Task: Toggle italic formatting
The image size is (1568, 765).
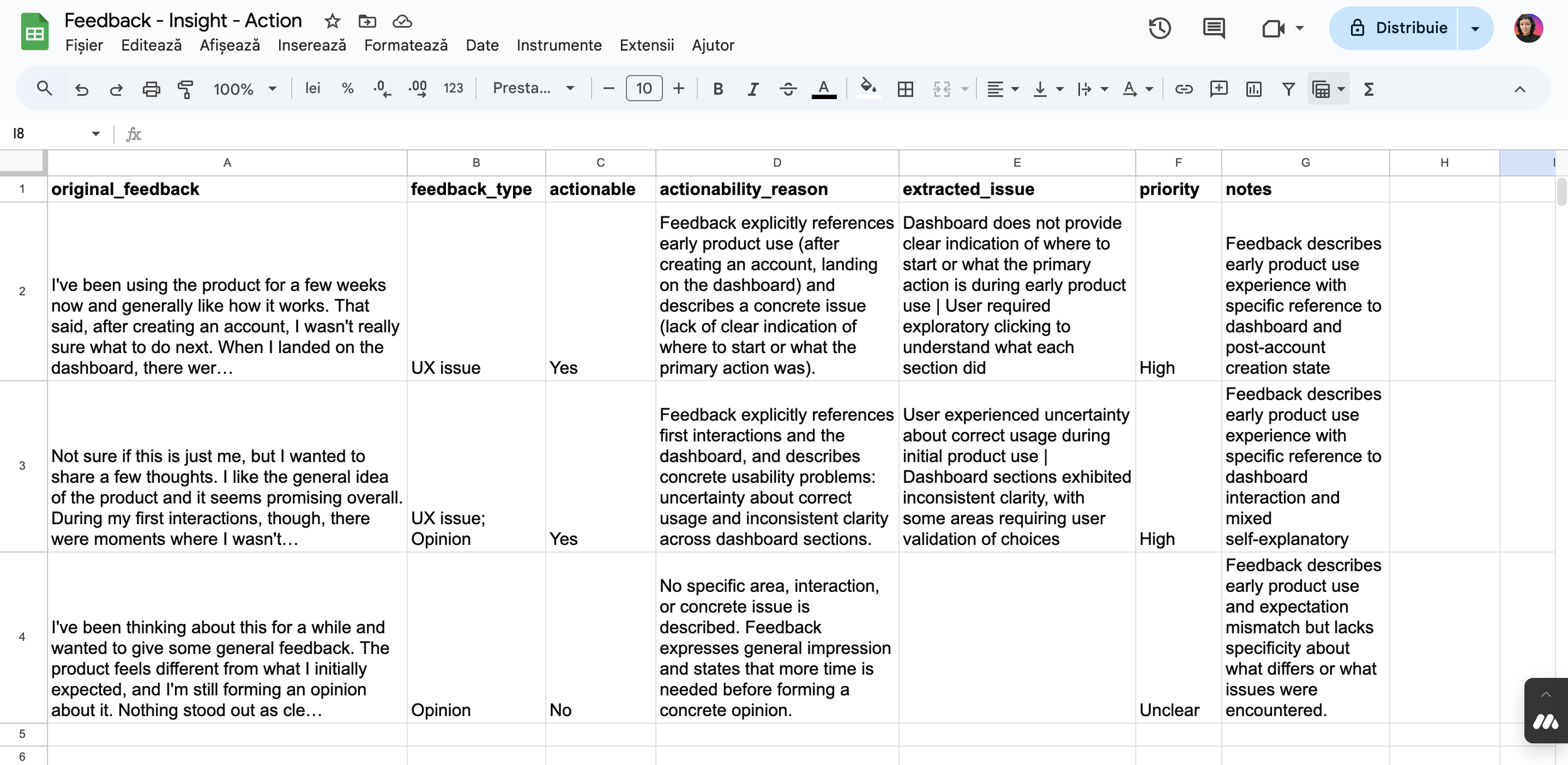Action: pyautogui.click(x=753, y=89)
